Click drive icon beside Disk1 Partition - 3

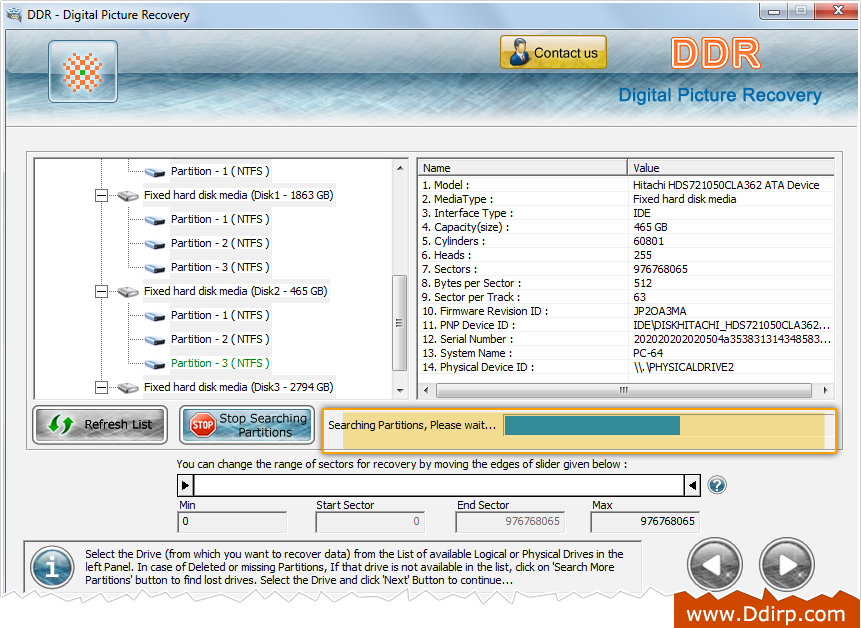(x=155, y=268)
